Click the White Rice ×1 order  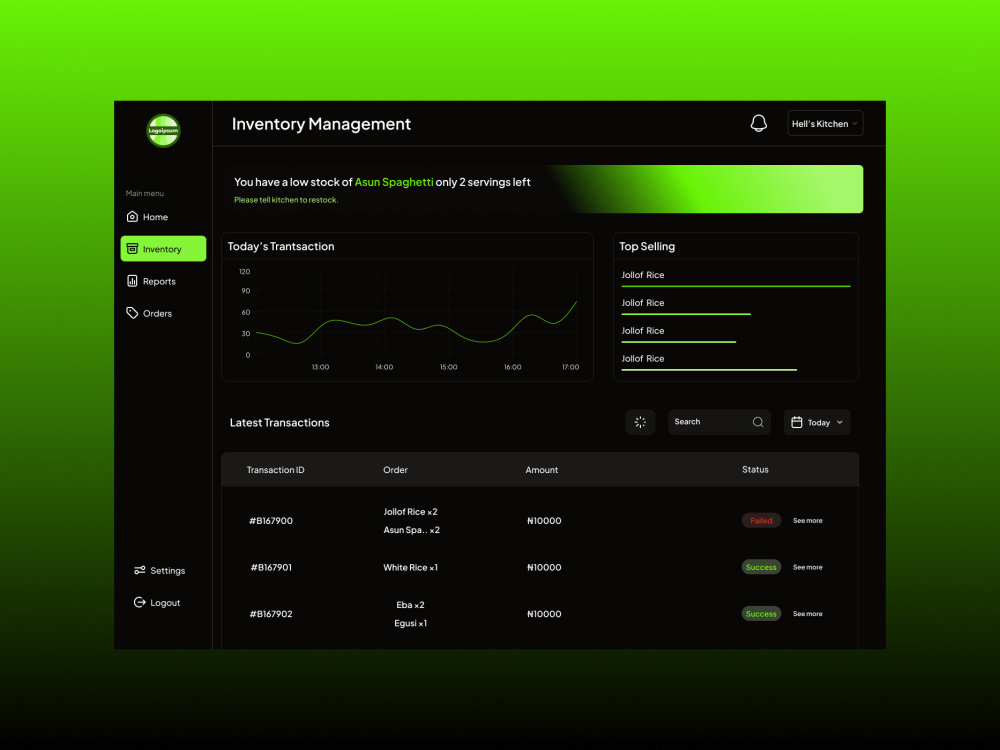tap(411, 567)
